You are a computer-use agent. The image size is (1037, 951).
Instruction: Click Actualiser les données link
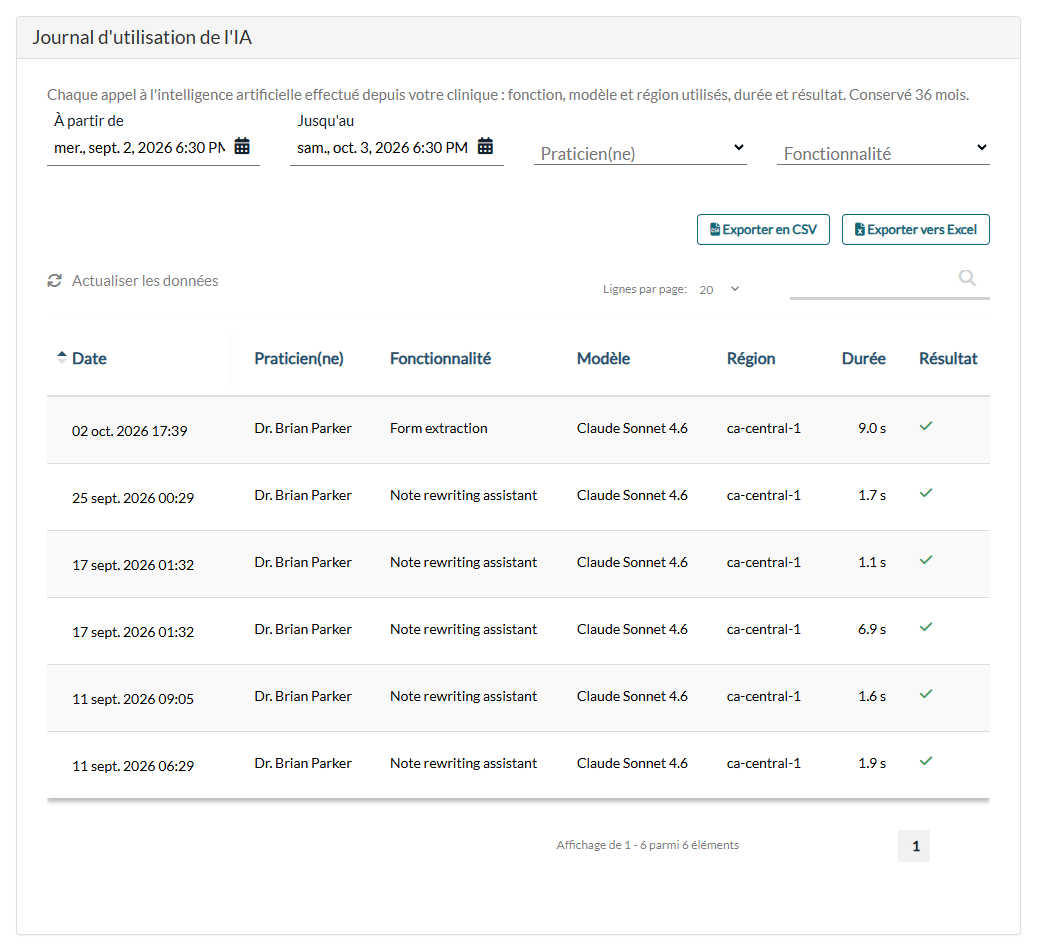click(x=145, y=281)
